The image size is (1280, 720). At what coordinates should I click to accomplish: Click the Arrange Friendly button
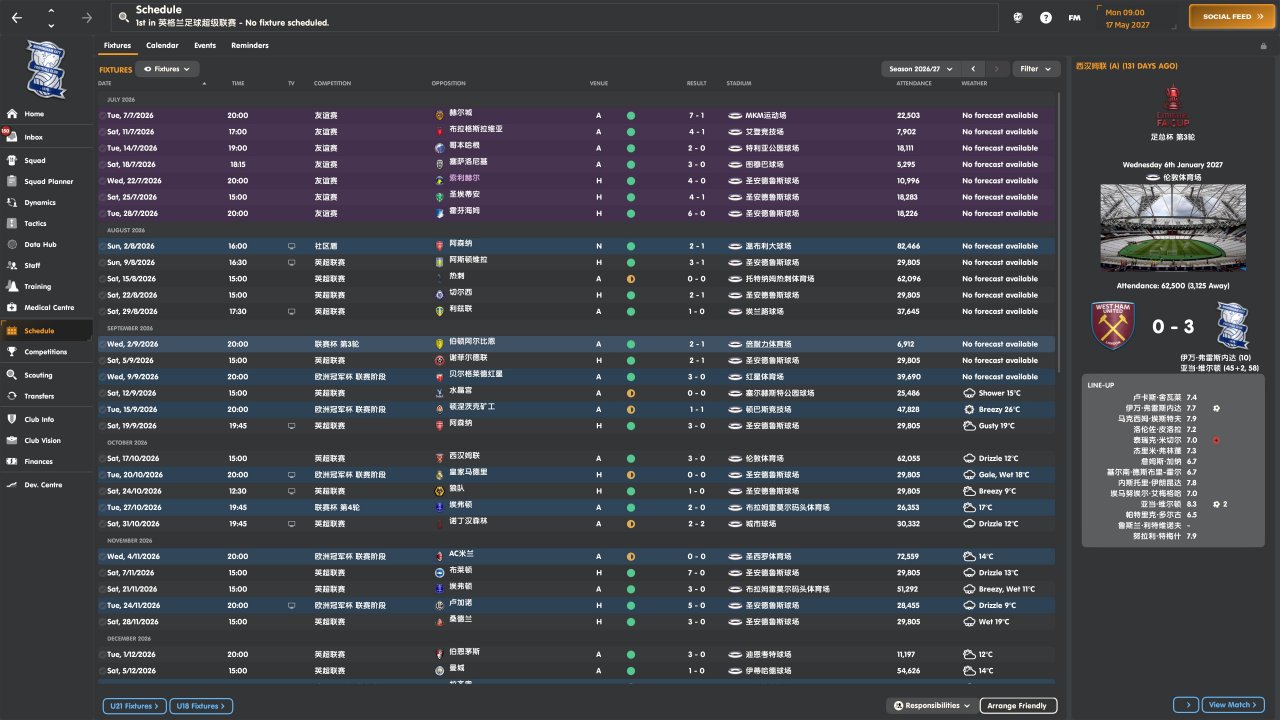point(1017,706)
